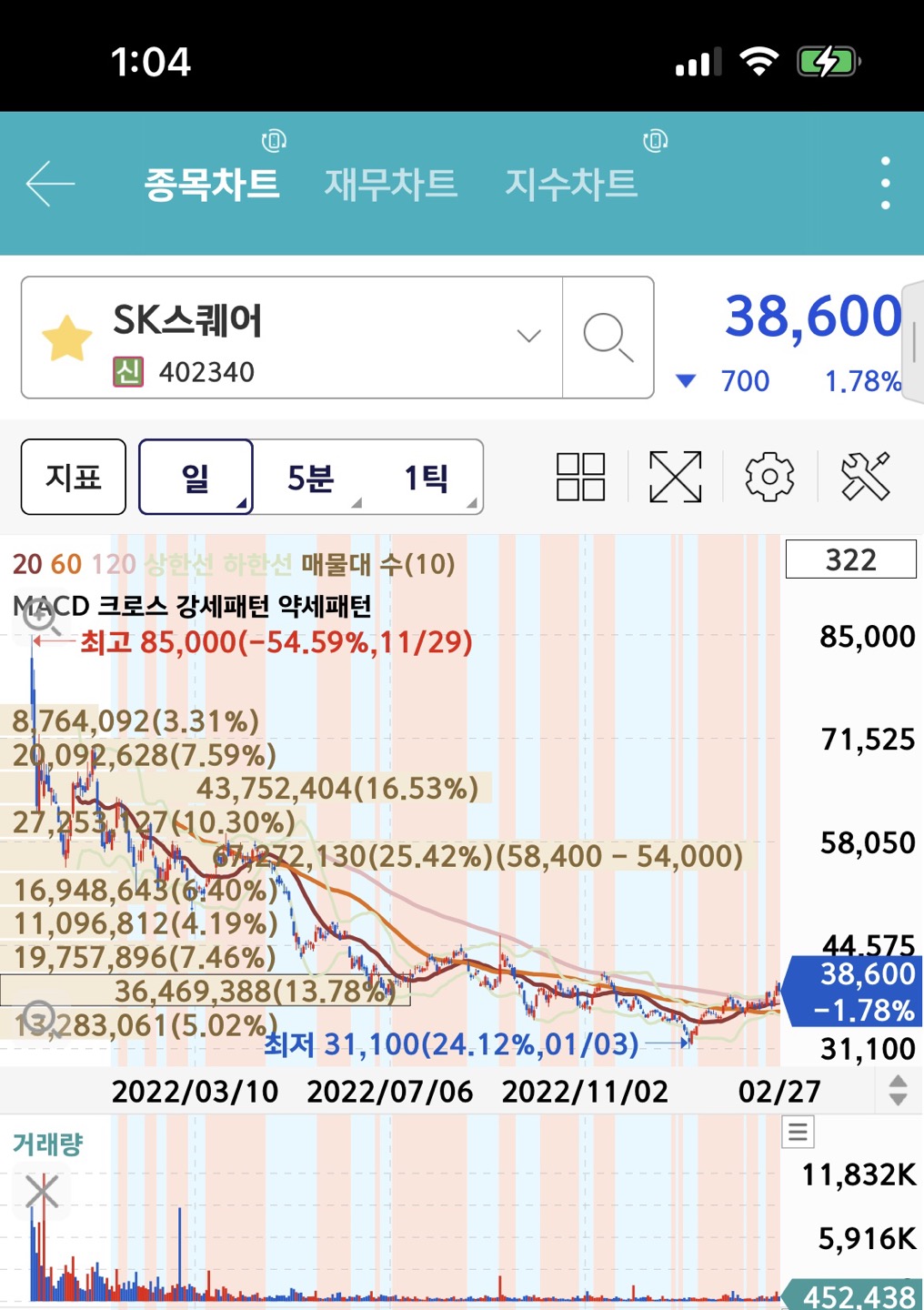Click the current price 38,600
924x1310 pixels.
tap(812, 316)
